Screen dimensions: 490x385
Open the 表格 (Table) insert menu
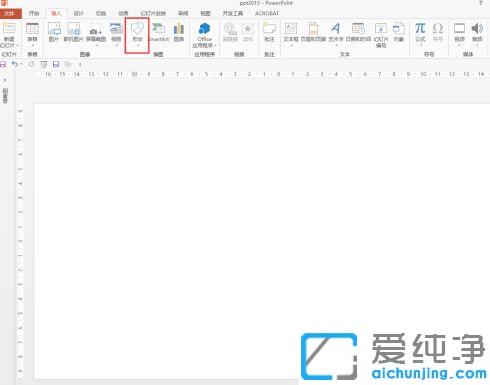tap(32, 33)
